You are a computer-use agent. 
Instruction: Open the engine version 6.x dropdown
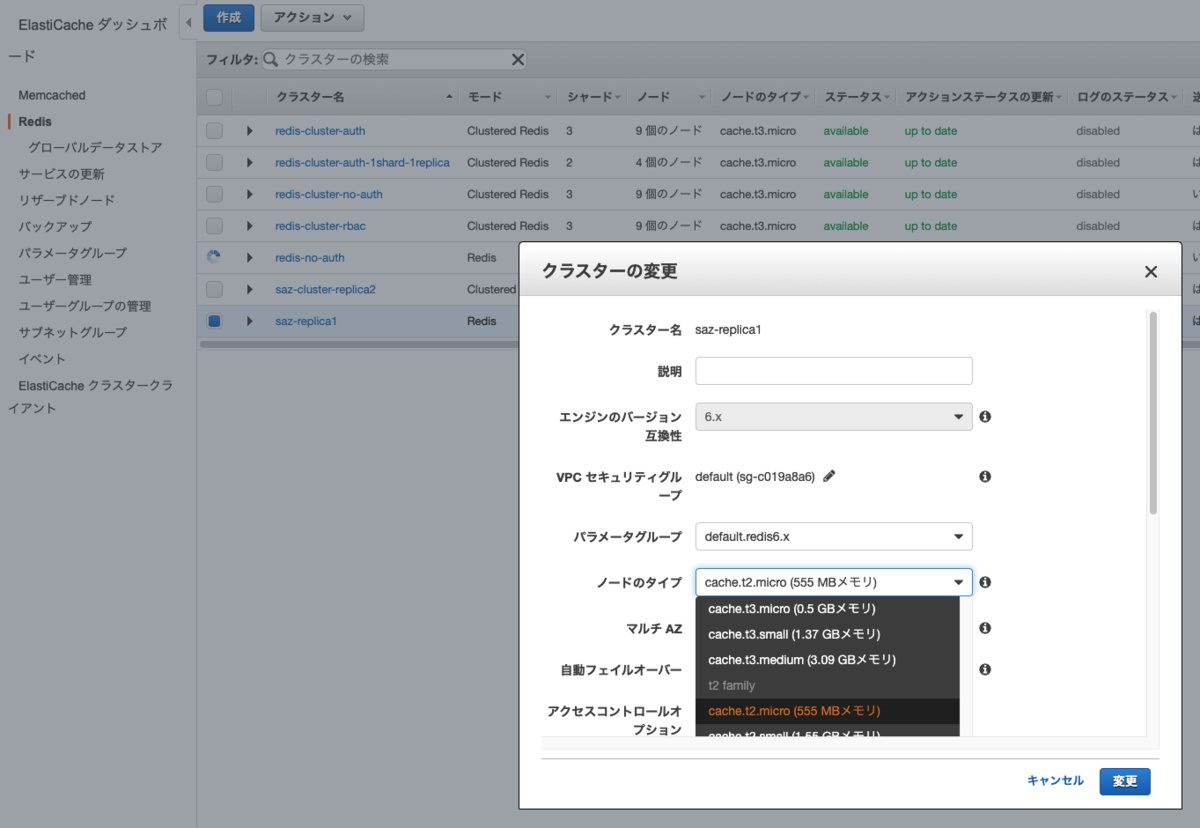click(x=834, y=416)
